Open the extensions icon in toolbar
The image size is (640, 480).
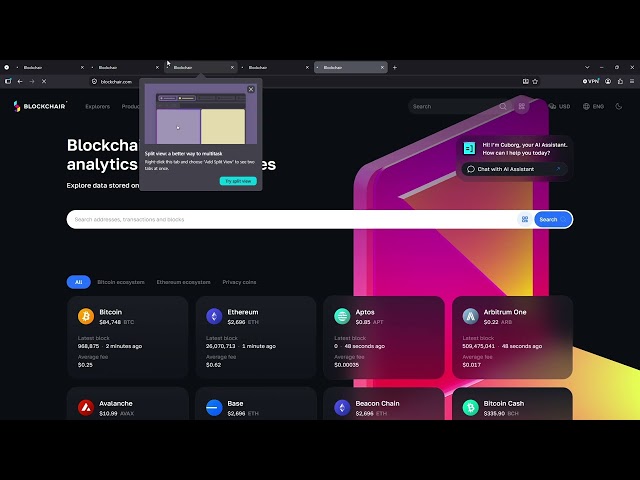(x=620, y=82)
